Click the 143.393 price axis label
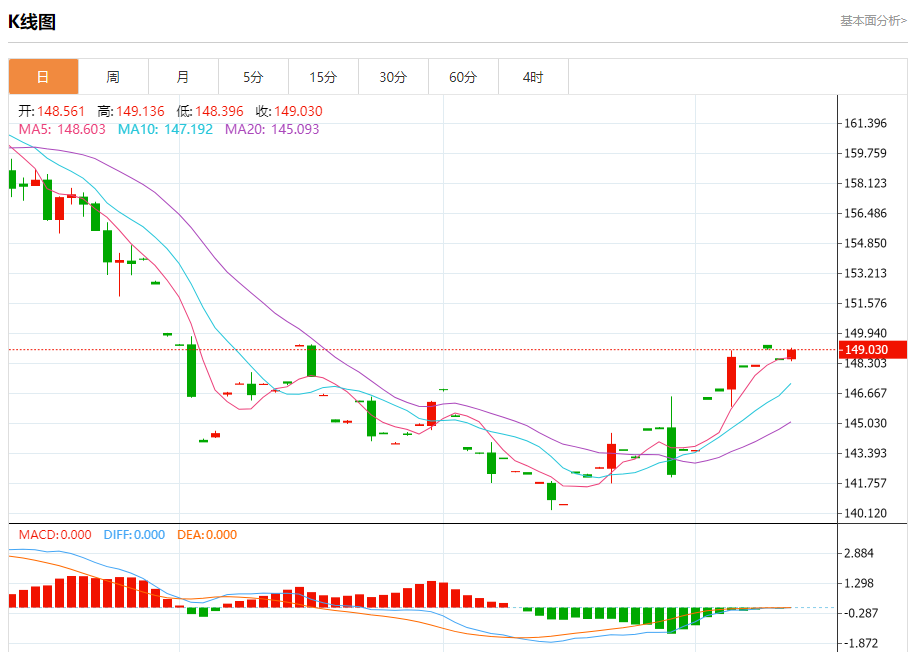The height and width of the screenshot is (652, 914). pos(865,453)
